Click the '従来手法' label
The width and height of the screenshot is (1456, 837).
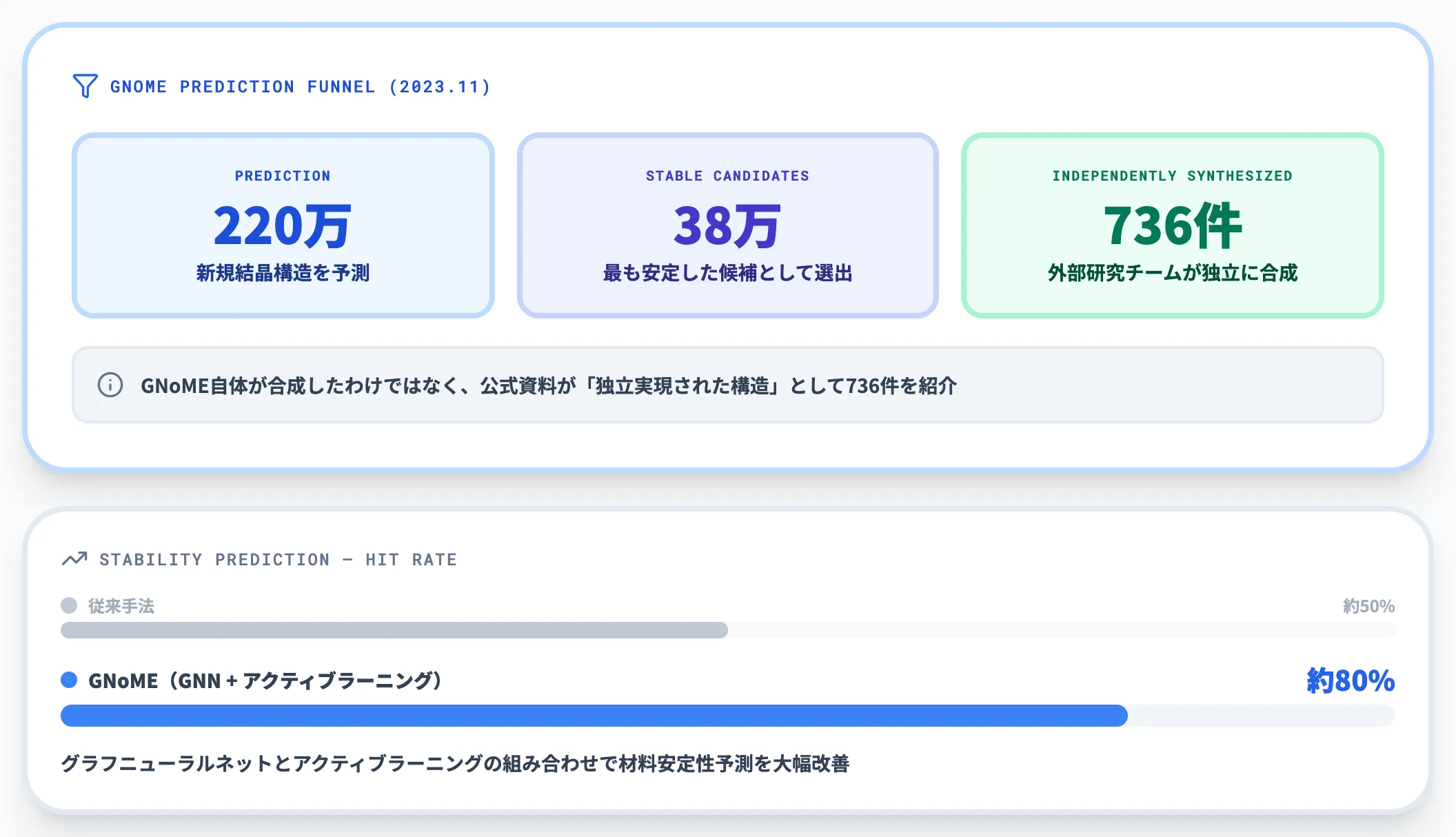[x=121, y=606]
